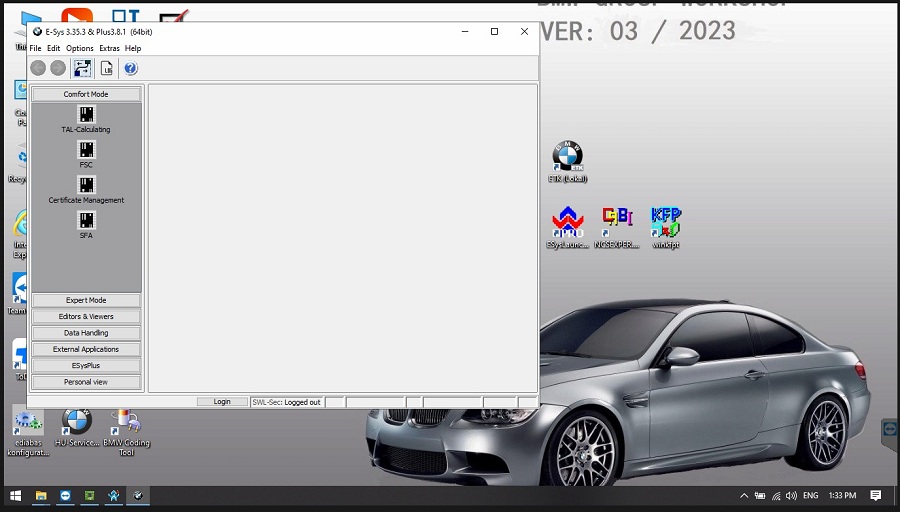This screenshot has width=900, height=512.
Task: Open TAL-Calculating module icon
Action: 86,114
